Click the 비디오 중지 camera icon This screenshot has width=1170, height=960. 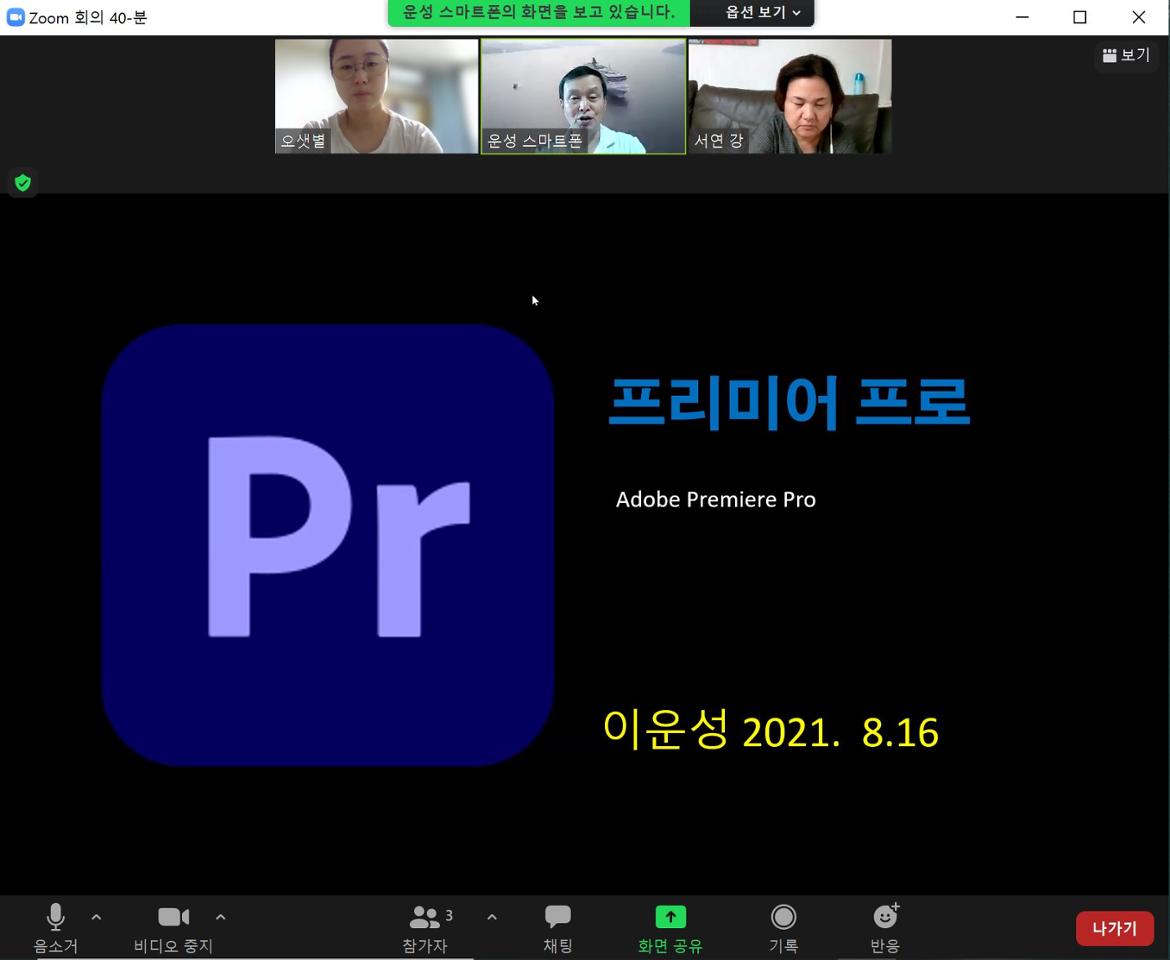(173, 916)
